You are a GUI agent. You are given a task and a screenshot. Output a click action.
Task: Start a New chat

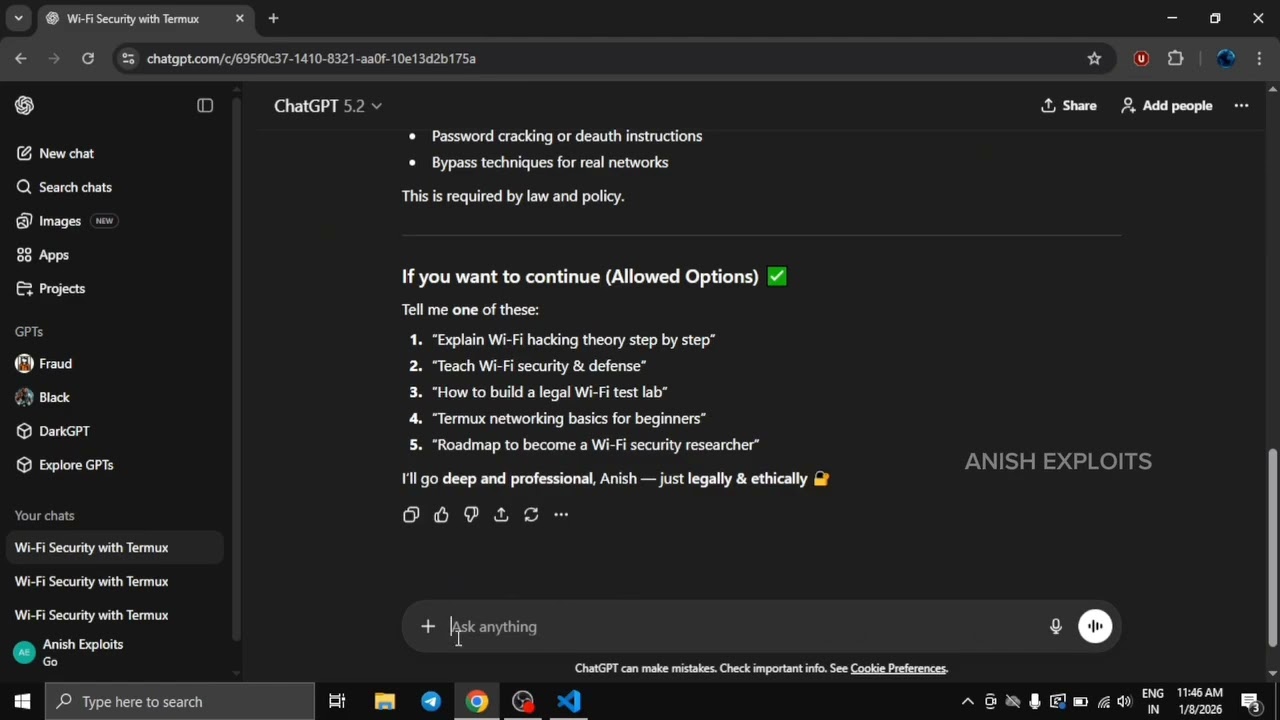115,153
